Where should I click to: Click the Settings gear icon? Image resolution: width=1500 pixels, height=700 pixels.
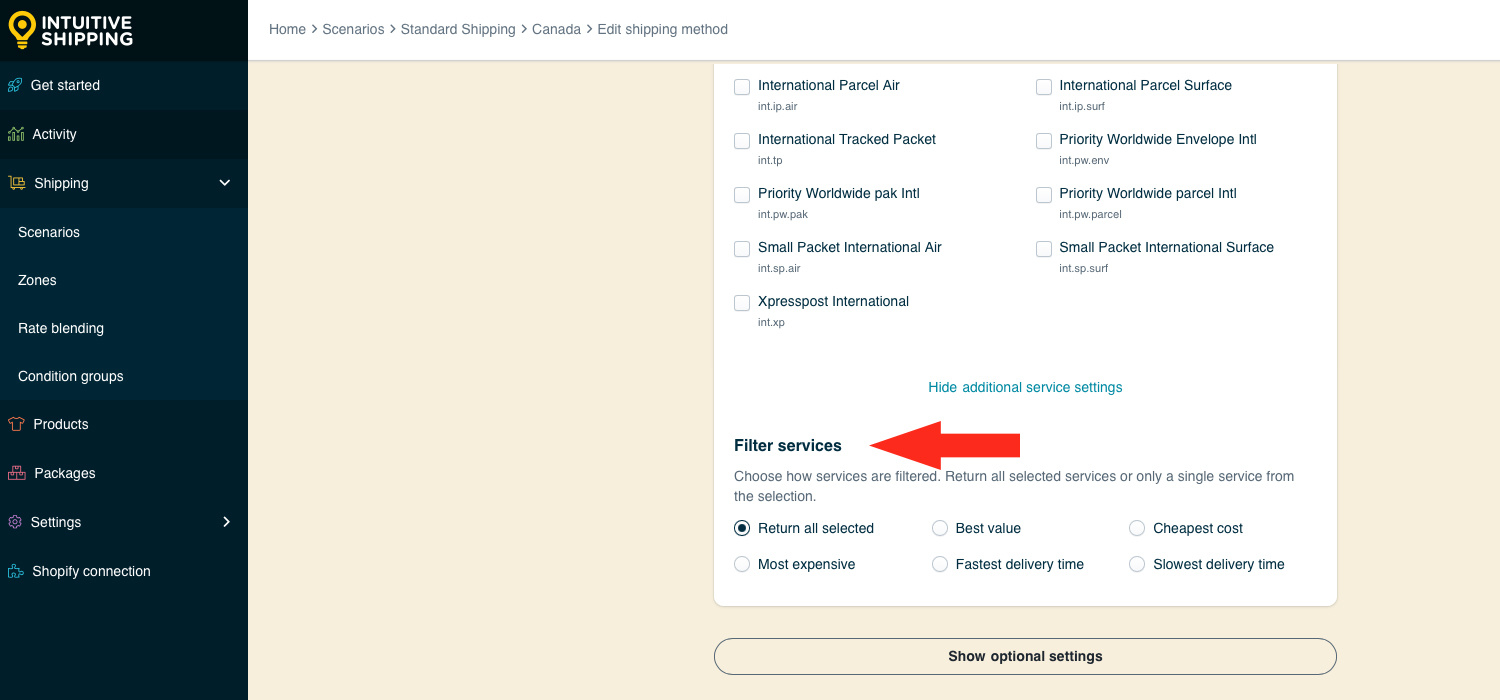coord(15,522)
